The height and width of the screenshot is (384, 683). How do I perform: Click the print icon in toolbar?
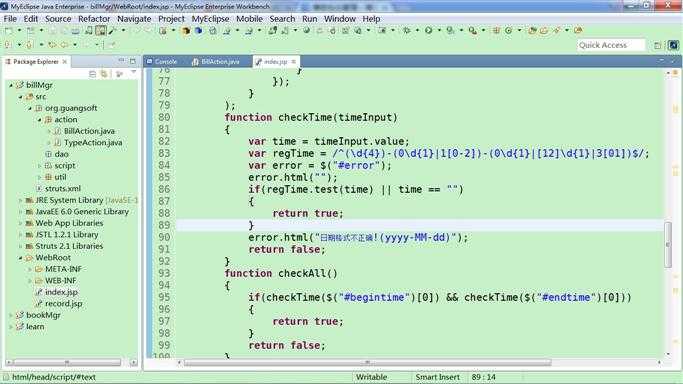76,30
